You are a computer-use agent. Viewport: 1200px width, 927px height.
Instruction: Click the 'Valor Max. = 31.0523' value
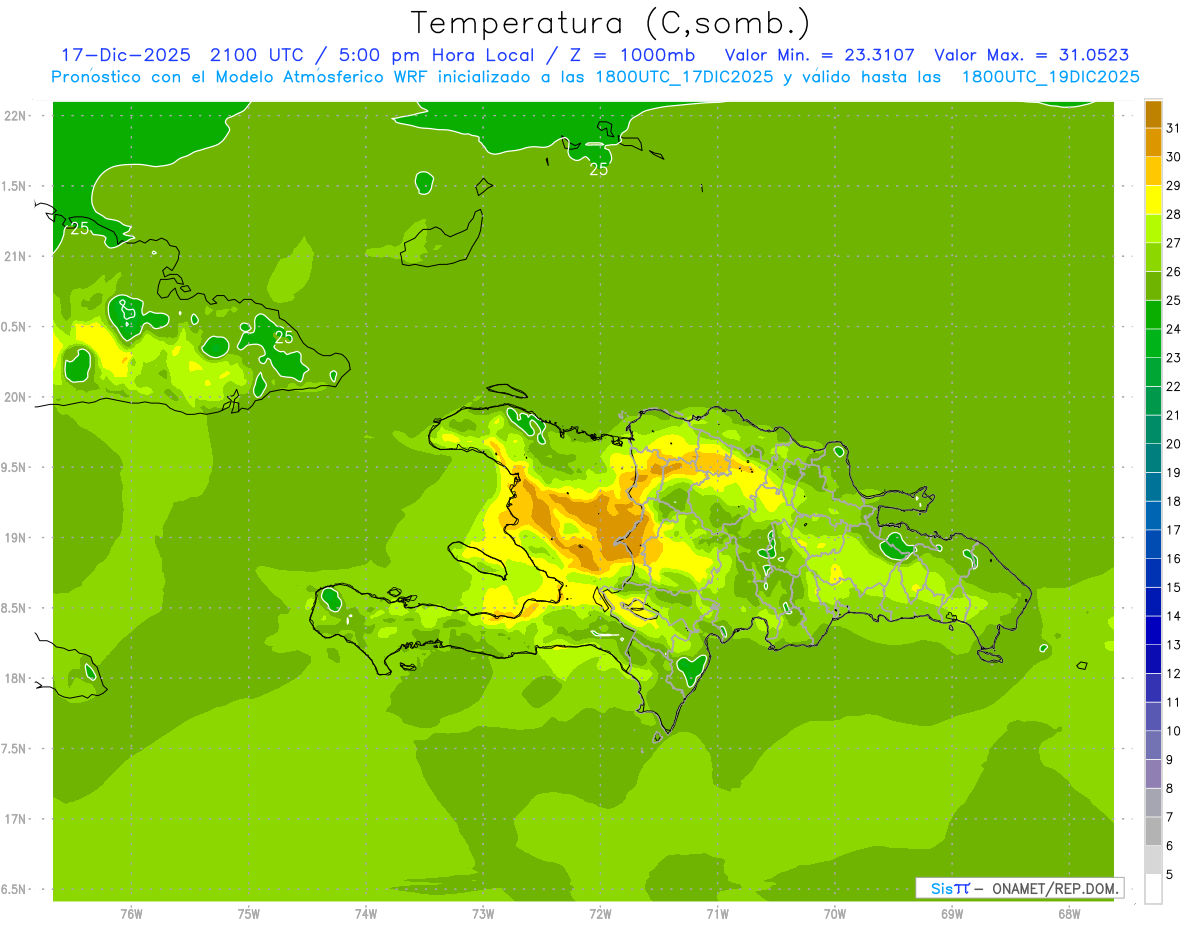[x=1032, y=55]
